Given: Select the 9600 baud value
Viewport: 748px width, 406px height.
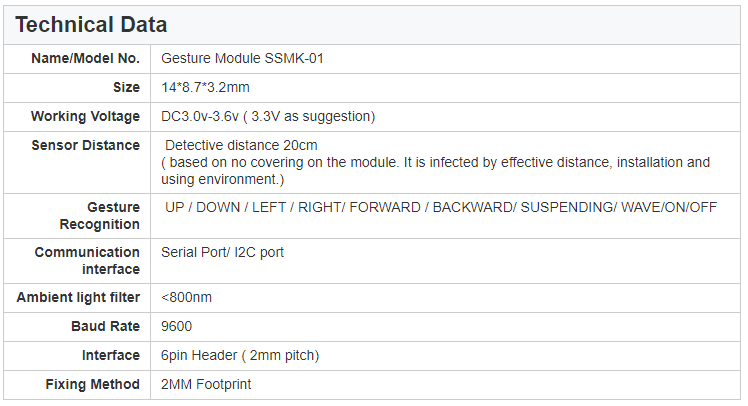Looking at the screenshot, I should tap(177, 326).
